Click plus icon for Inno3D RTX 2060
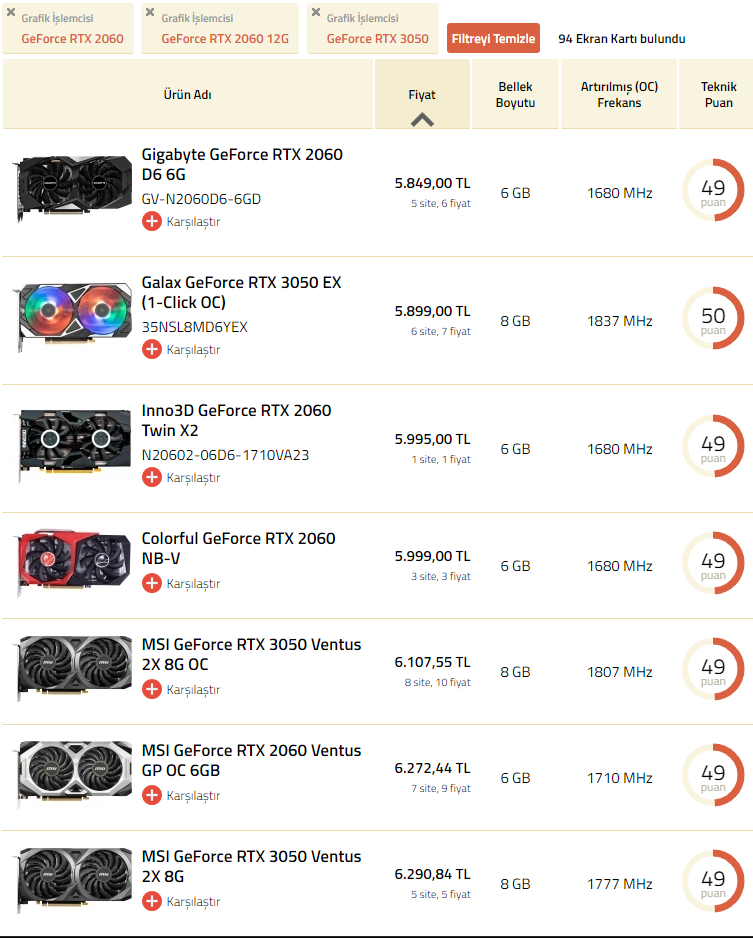Viewport: 753px width, 938px height. 152,478
